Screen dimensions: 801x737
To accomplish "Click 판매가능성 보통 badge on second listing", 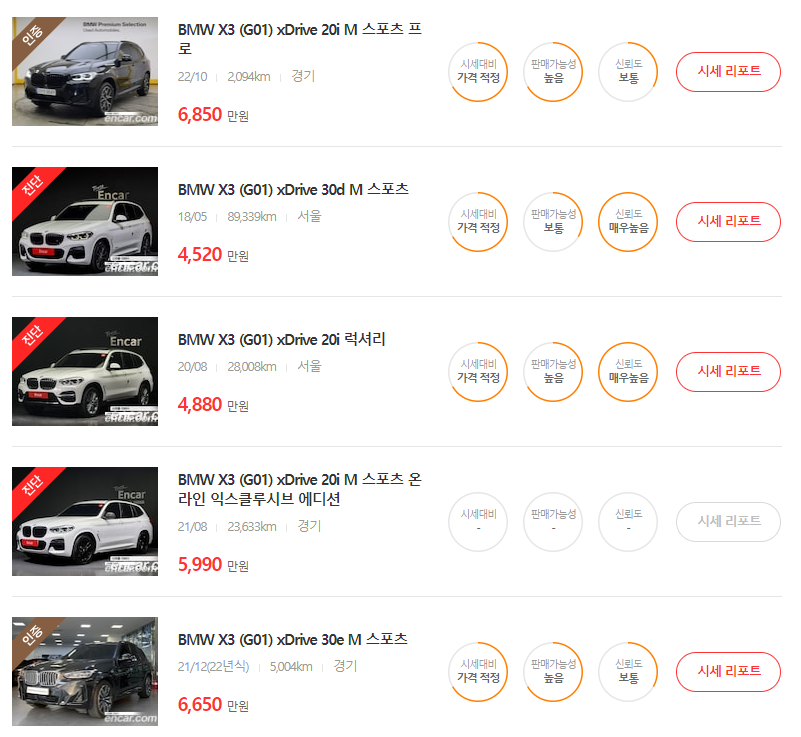I will [553, 222].
